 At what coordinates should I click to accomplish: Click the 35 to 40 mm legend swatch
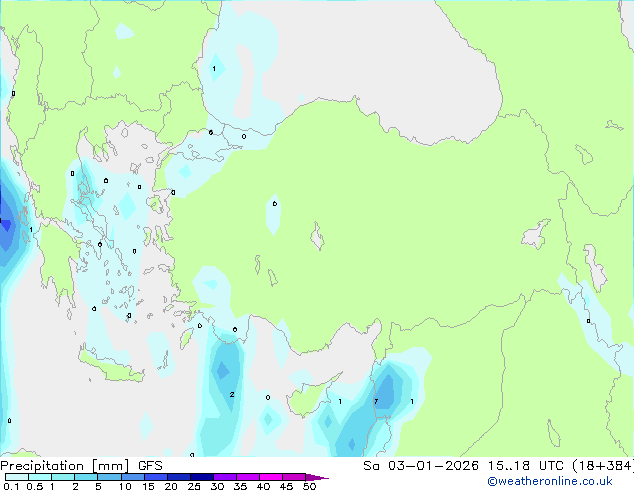pyautogui.click(x=248, y=477)
